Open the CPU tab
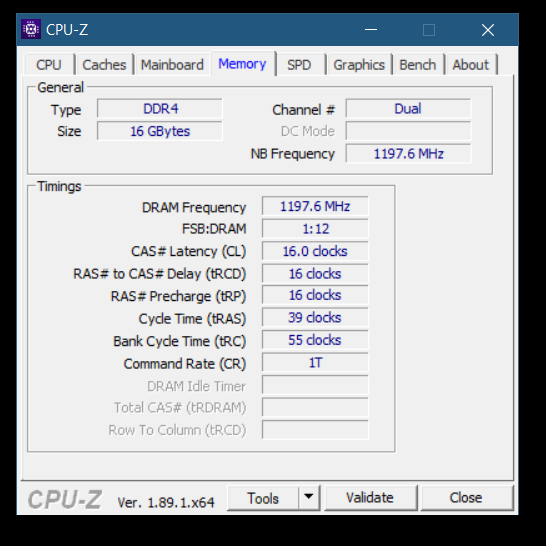 pyautogui.click(x=49, y=65)
